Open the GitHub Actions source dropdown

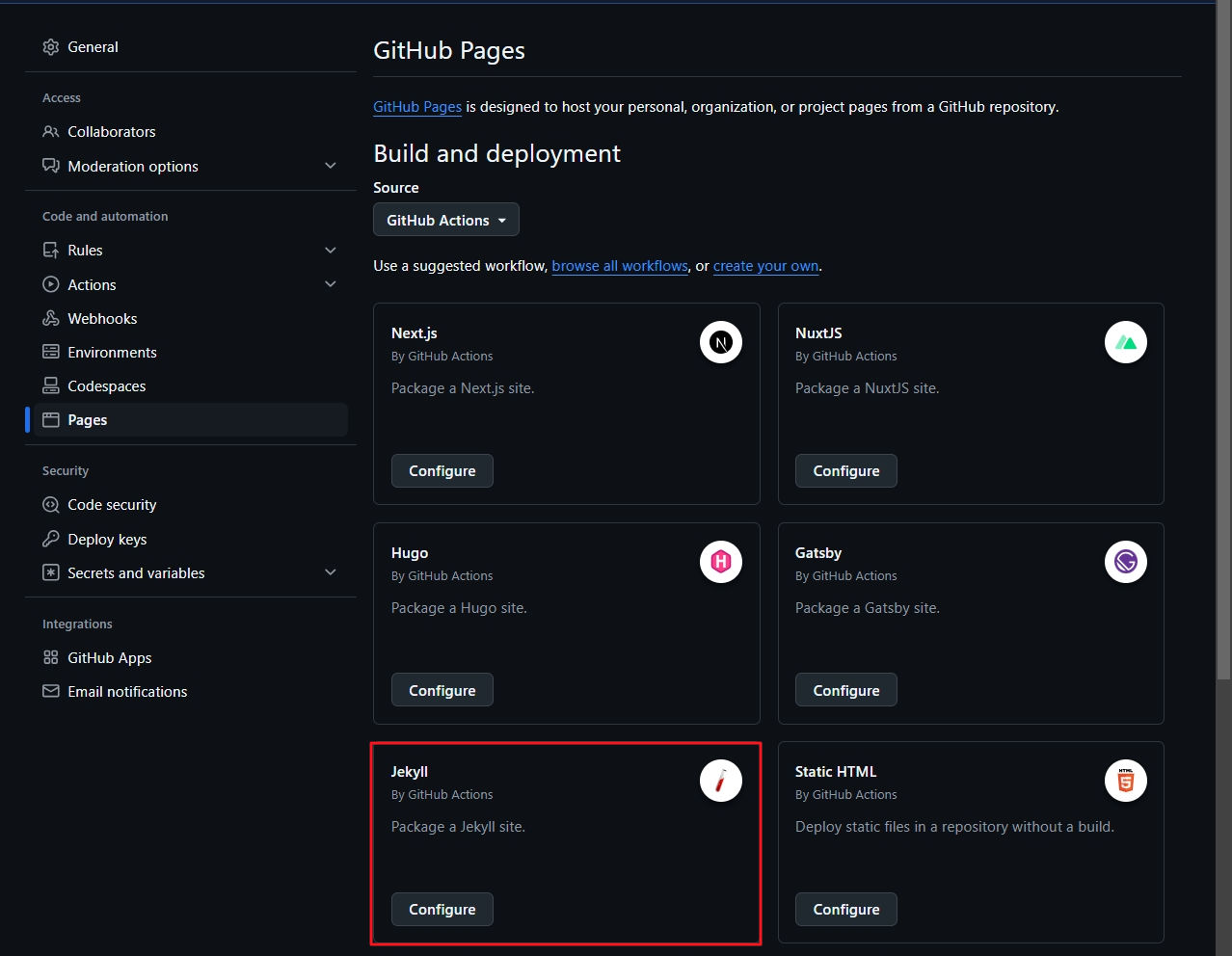point(446,220)
